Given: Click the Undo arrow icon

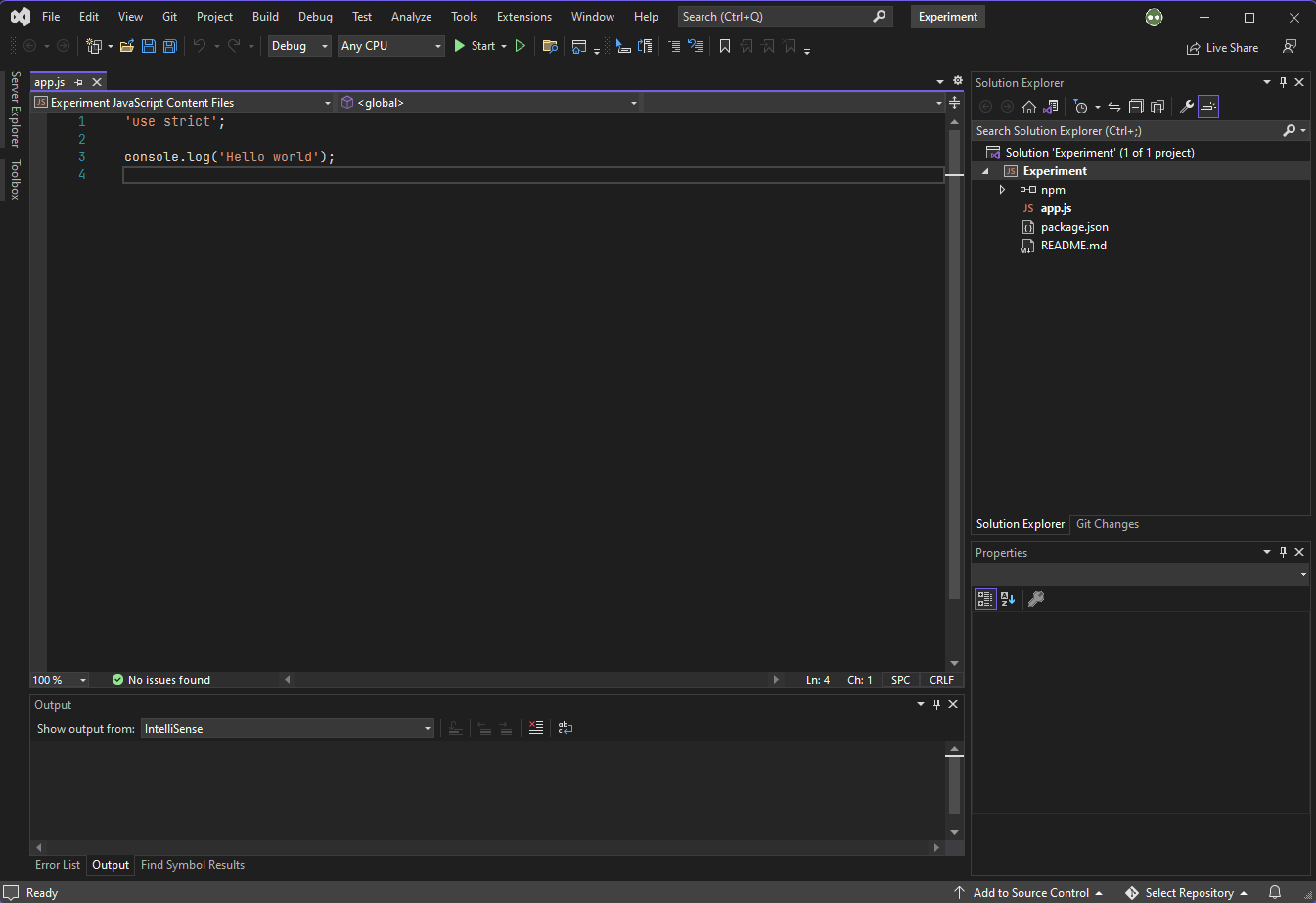Looking at the screenshot, I should (200, 46).
